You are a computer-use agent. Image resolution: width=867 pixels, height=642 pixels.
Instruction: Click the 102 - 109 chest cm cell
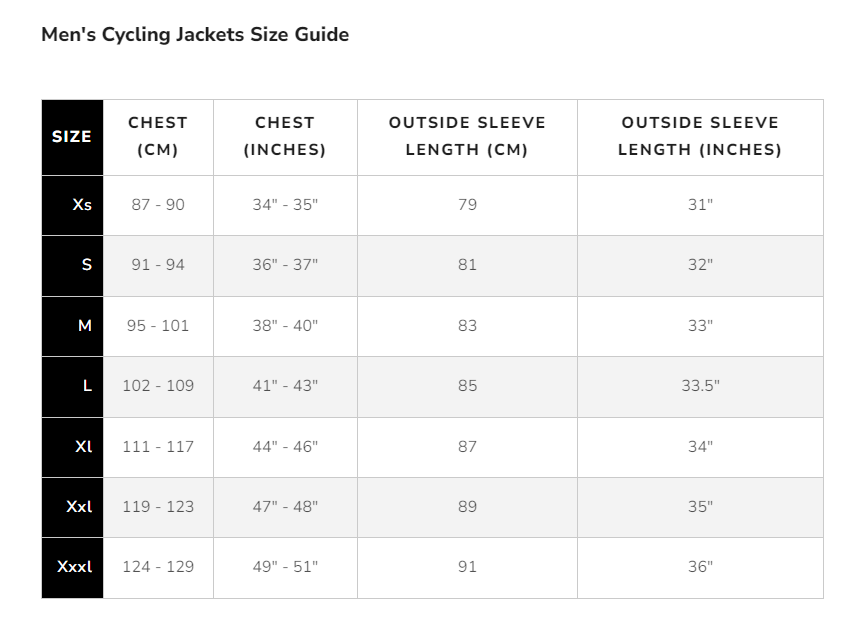click(x=158, y=386)
